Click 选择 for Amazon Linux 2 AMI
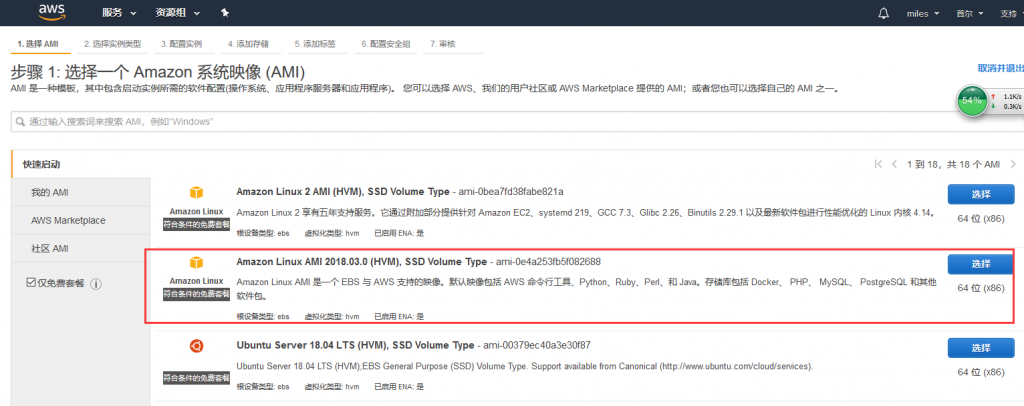 (x=981, y=194)
